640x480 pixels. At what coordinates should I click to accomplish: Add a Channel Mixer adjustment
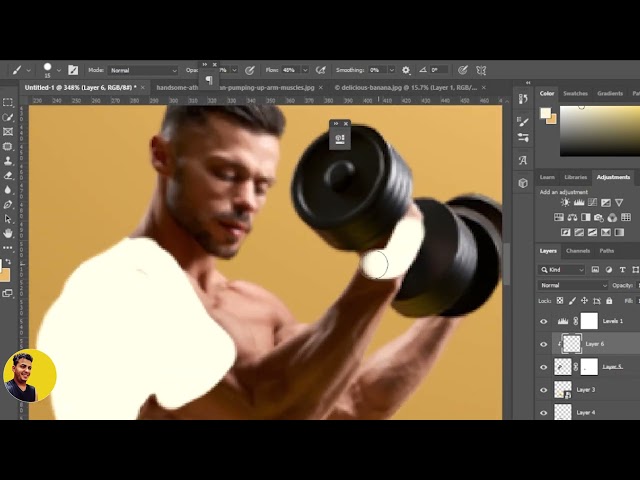click(612, 217)
